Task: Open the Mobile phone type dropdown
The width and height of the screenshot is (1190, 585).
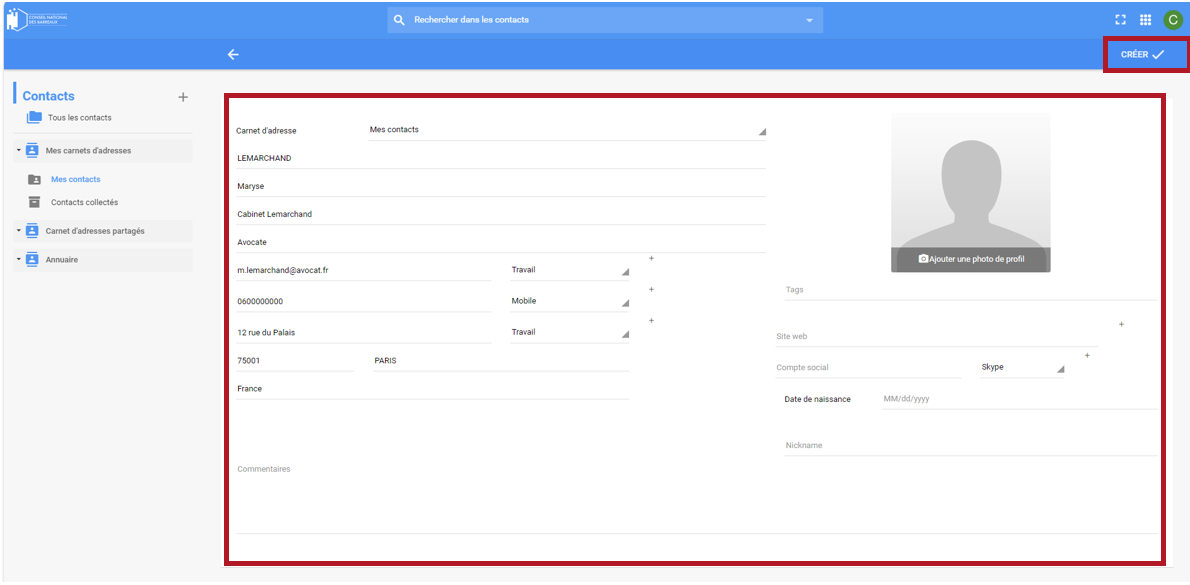Action: (x=569, y=301)
